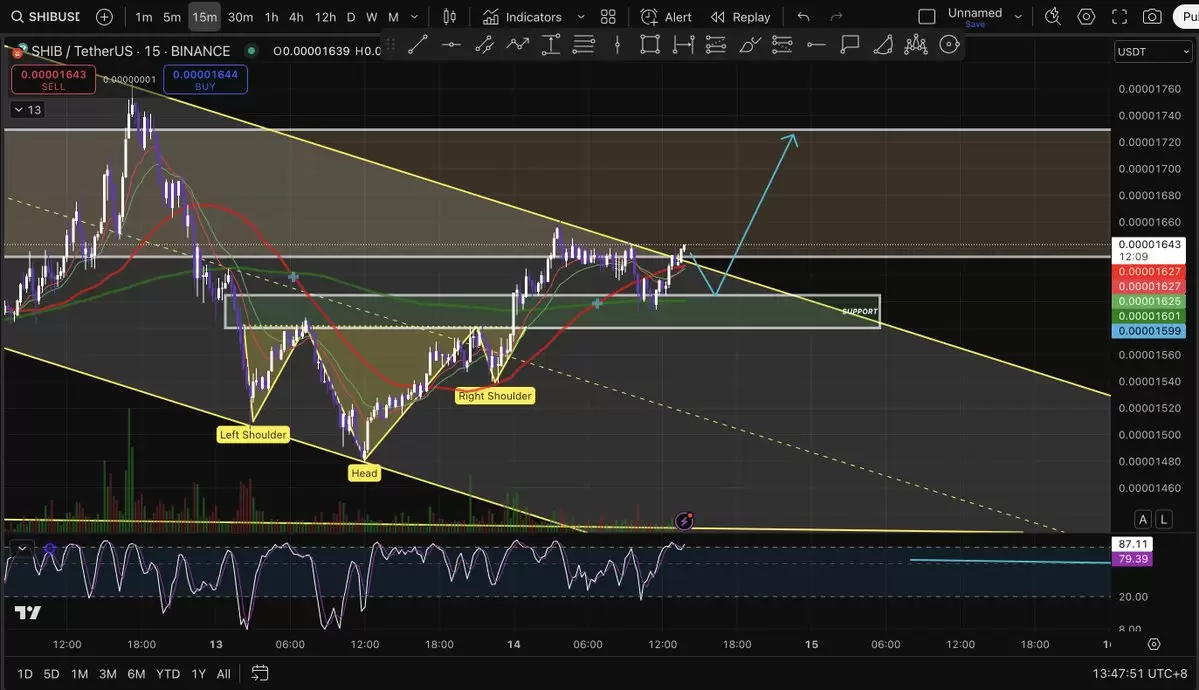Switch to the 30m timeframe
Screen dimensions: 1199x690
[240, 17]
